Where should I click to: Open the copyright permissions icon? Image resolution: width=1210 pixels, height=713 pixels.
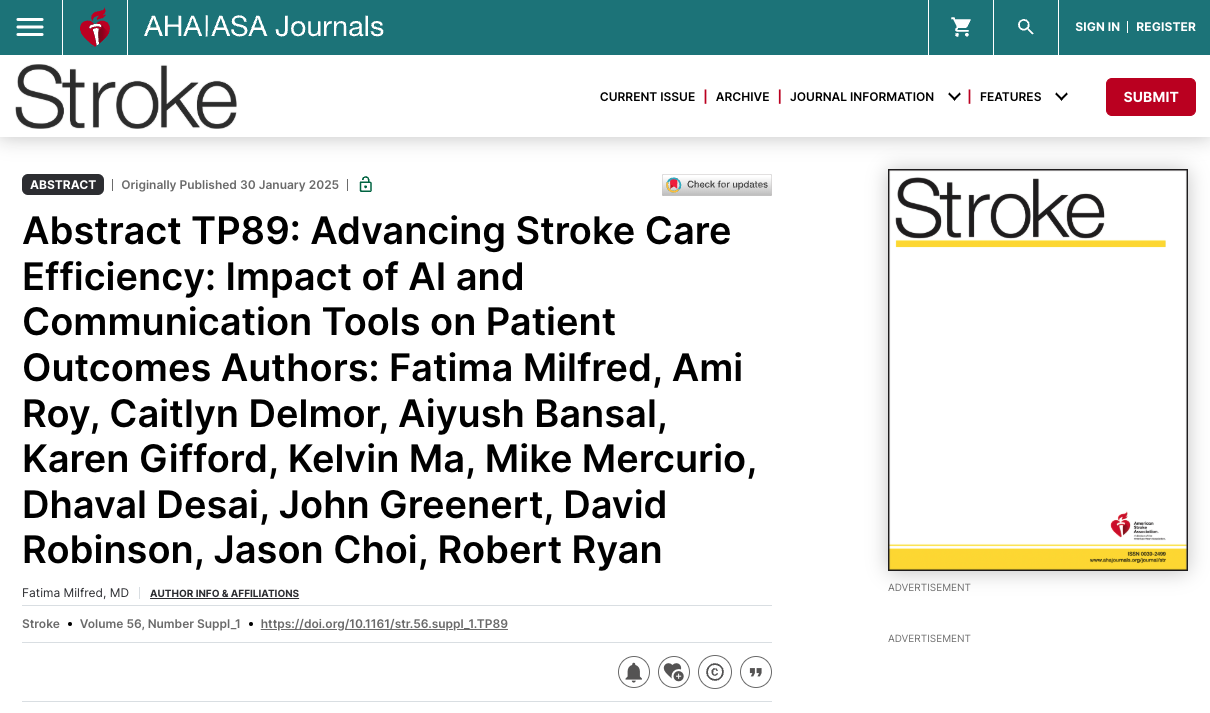point(715,672)
